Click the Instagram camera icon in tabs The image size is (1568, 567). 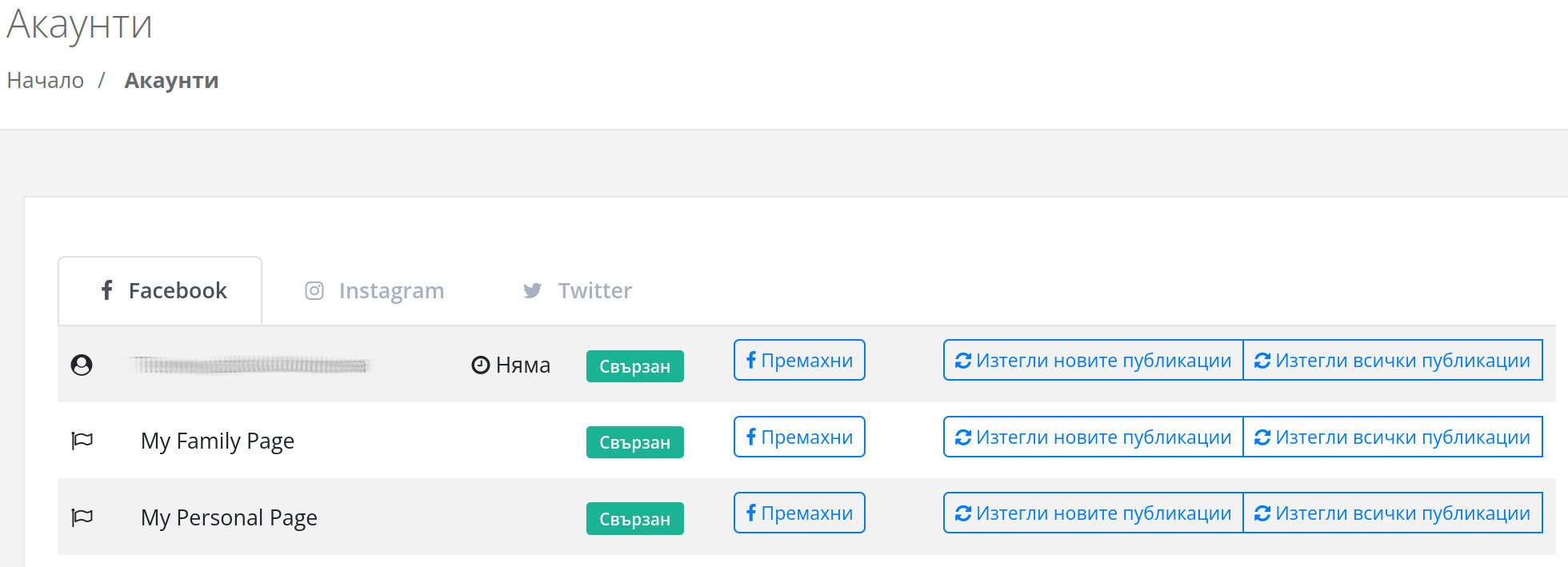coord(314,290)
